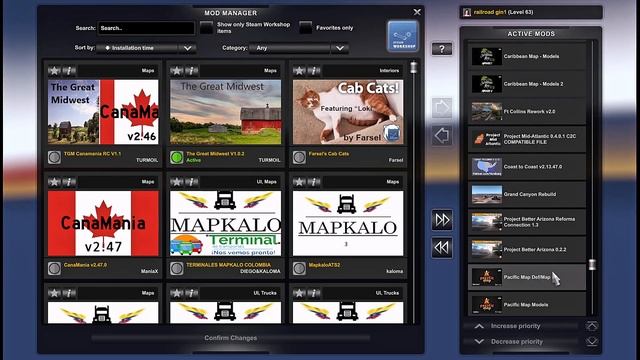Show info for Terminales Mapkalo Colombia
Screen dimensions: 640x360
coord(191,182)
